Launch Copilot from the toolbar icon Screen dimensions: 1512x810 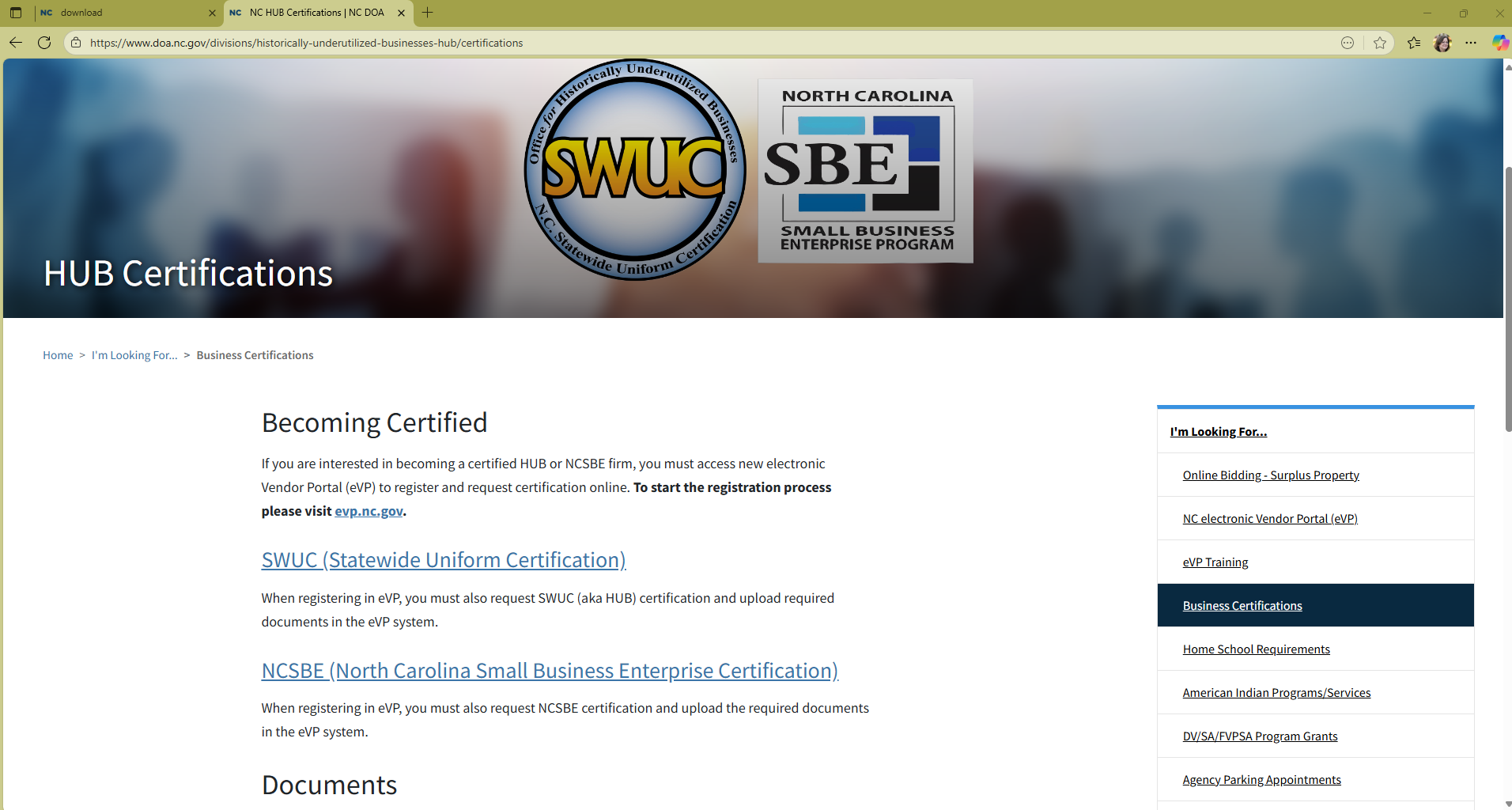point(1499,43)
